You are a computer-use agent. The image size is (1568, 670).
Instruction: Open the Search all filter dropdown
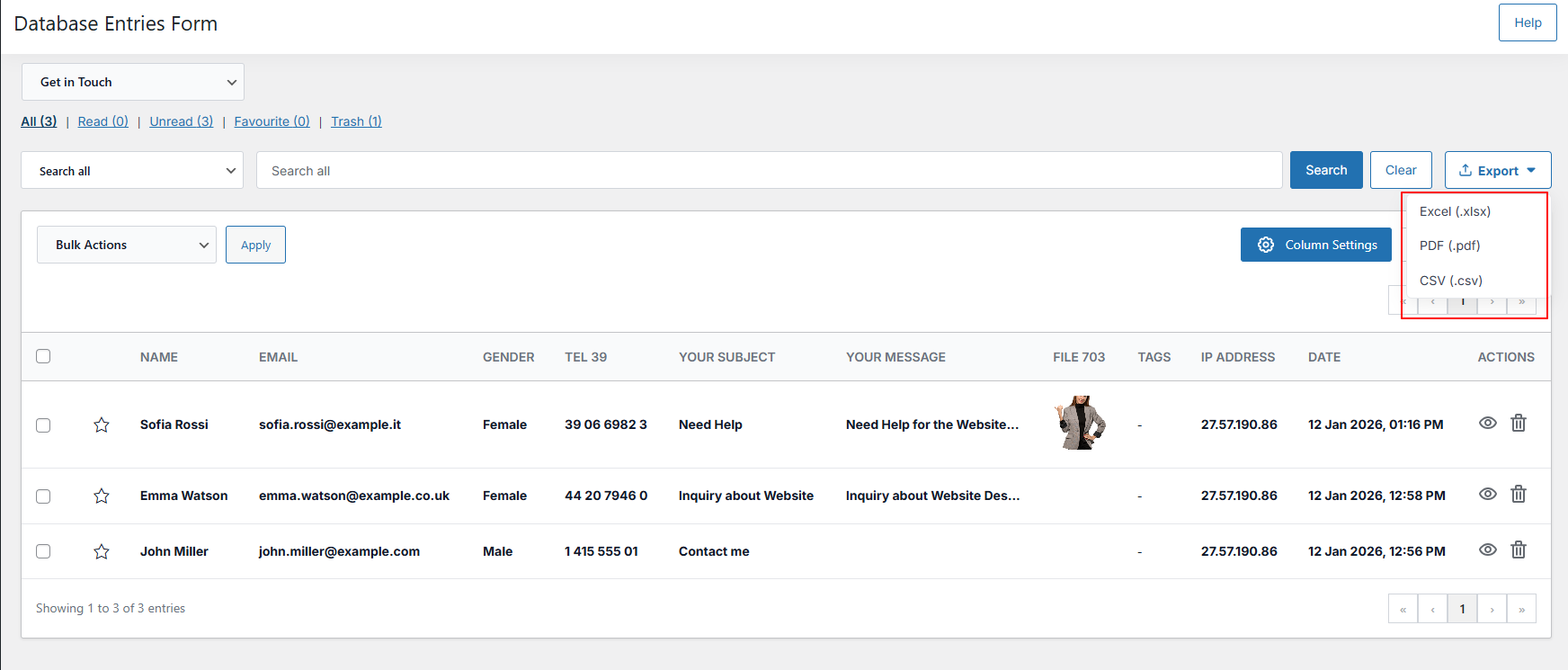(133, 171)
